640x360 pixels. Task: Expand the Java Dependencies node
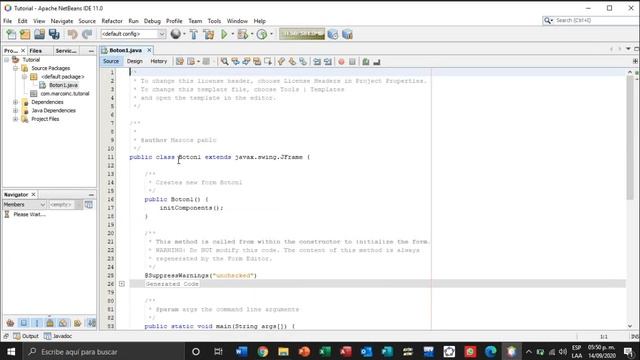(16, 111)
